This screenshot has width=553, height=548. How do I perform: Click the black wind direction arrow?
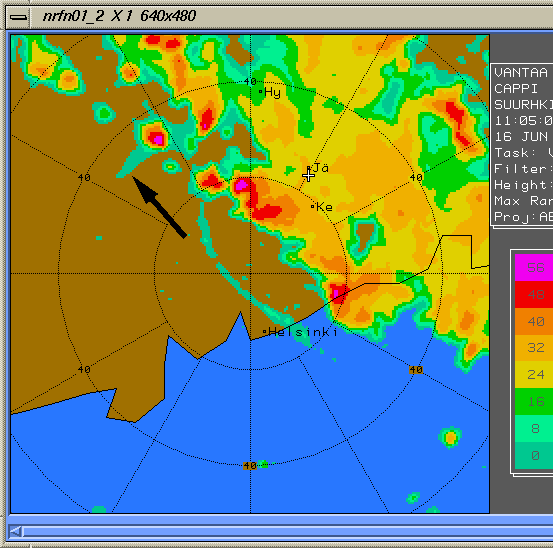159,207
